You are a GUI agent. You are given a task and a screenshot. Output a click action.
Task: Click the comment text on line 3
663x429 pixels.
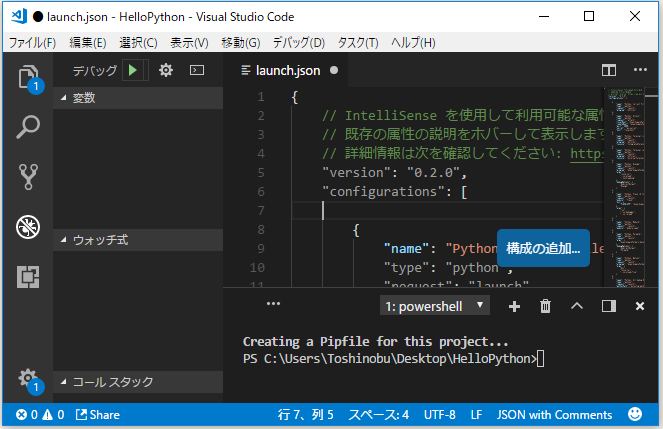point(463,134)
